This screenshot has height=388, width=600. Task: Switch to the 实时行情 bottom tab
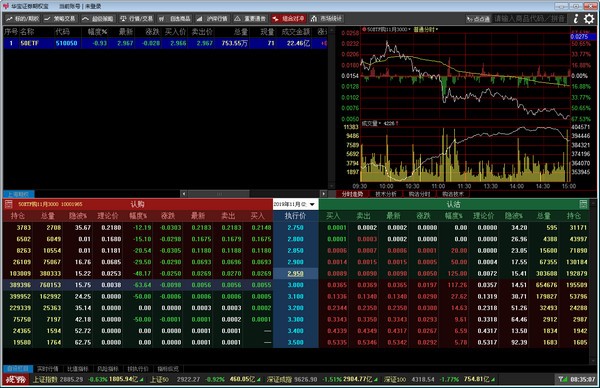(x=48, y=369)
